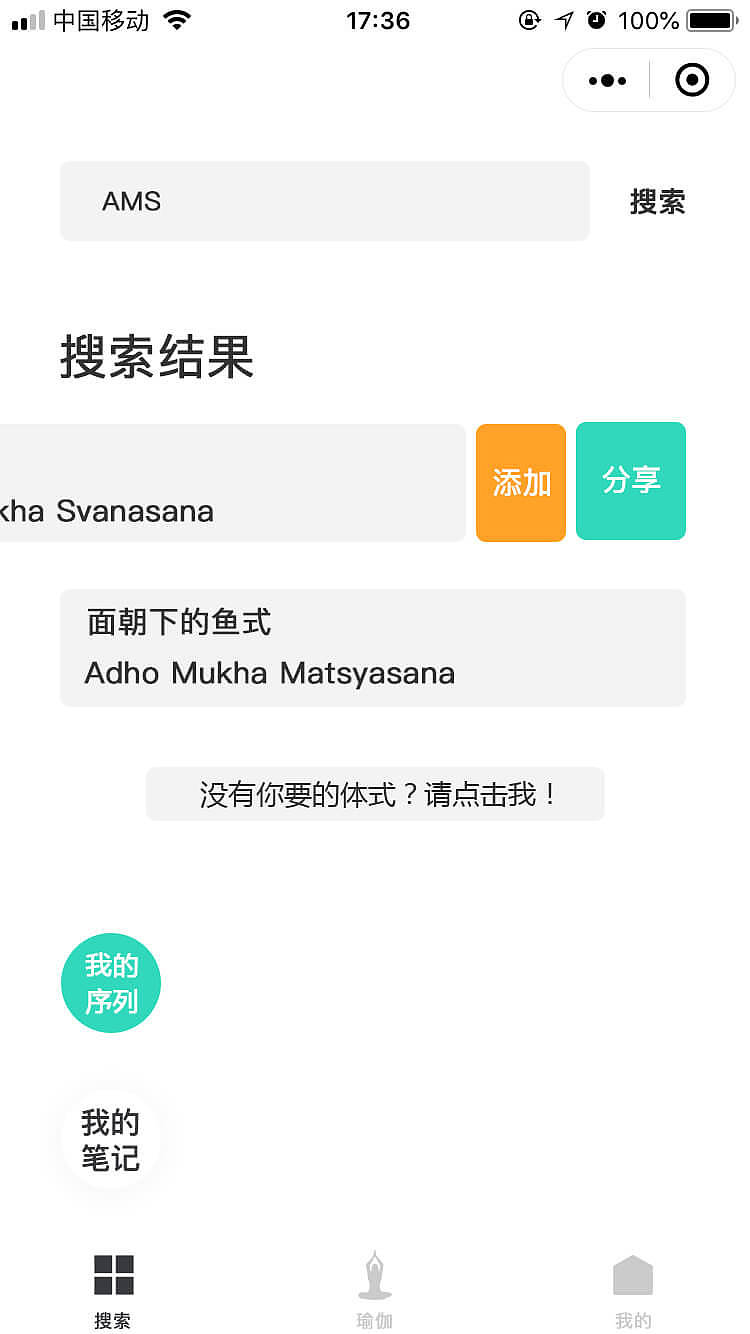
Task: Tap the 搜索 button beside the search box
Action: point(657,201)
